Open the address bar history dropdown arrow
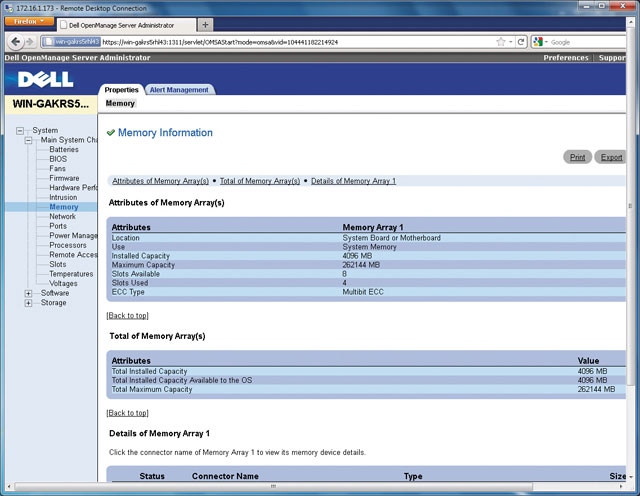The height and width of the screenshot is (496, 640). 511,42
